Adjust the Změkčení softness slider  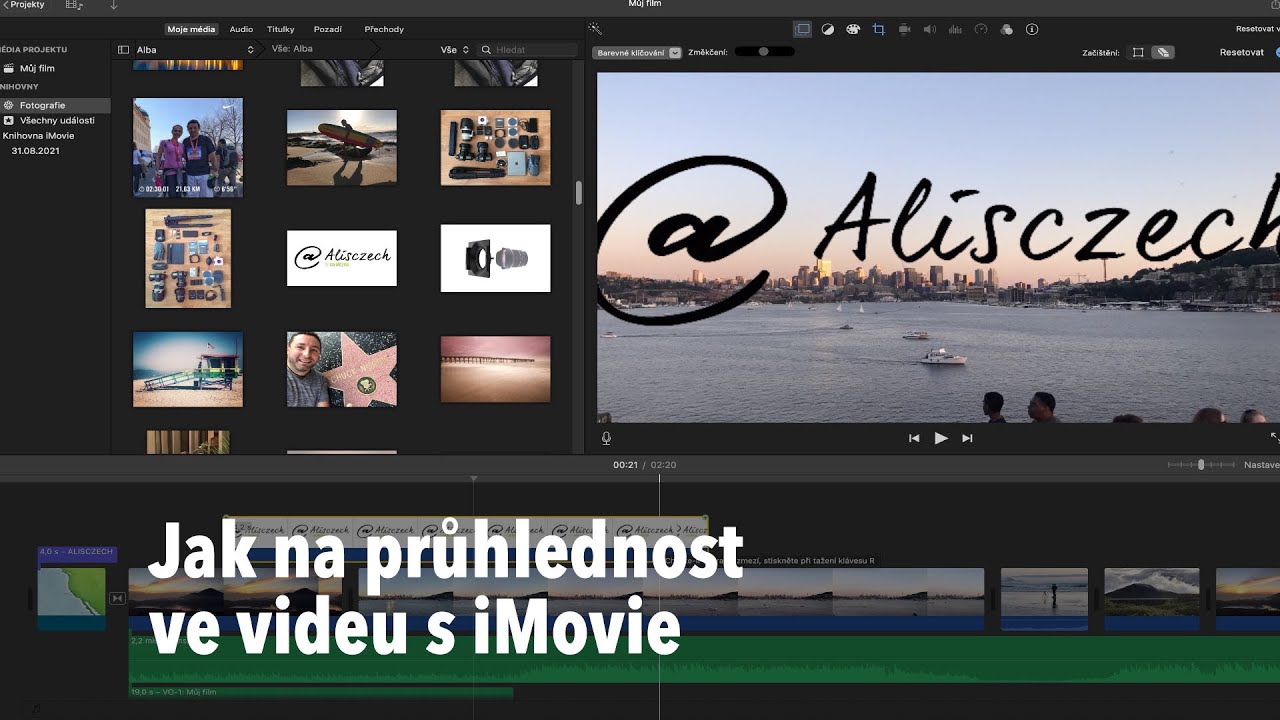[764, 52]
